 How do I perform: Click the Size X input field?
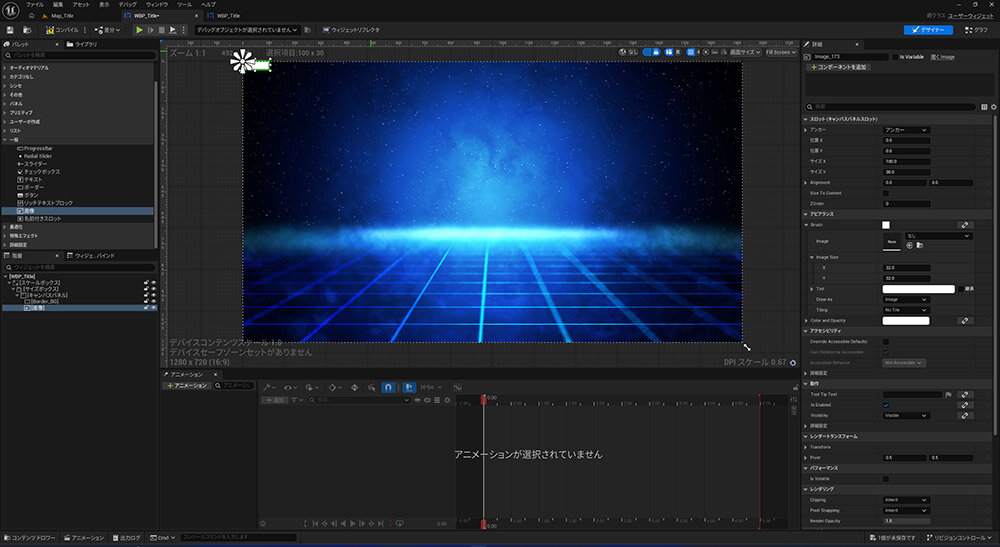click(906, 161)
